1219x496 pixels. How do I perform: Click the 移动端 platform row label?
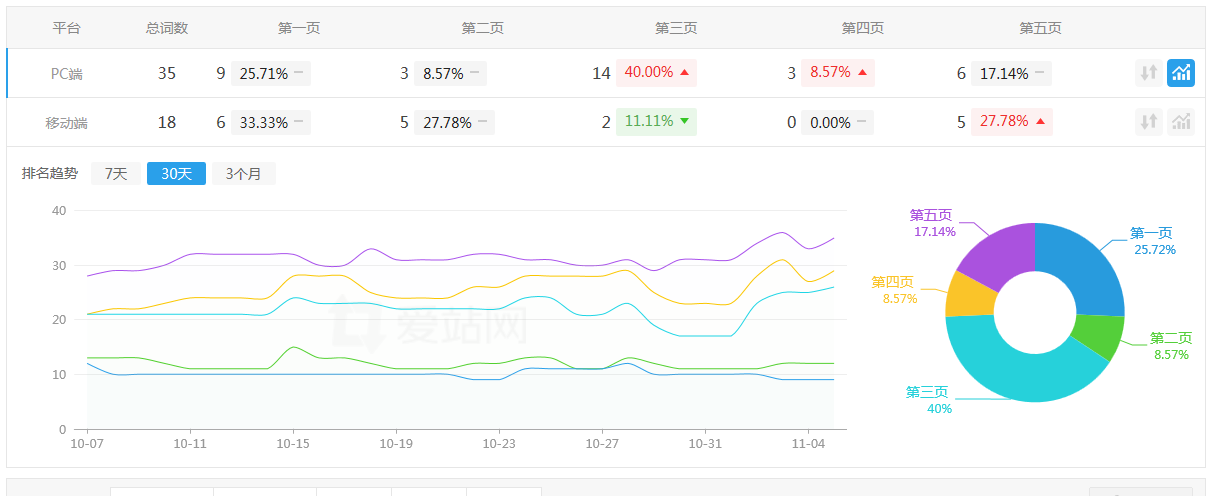[67, 122]
